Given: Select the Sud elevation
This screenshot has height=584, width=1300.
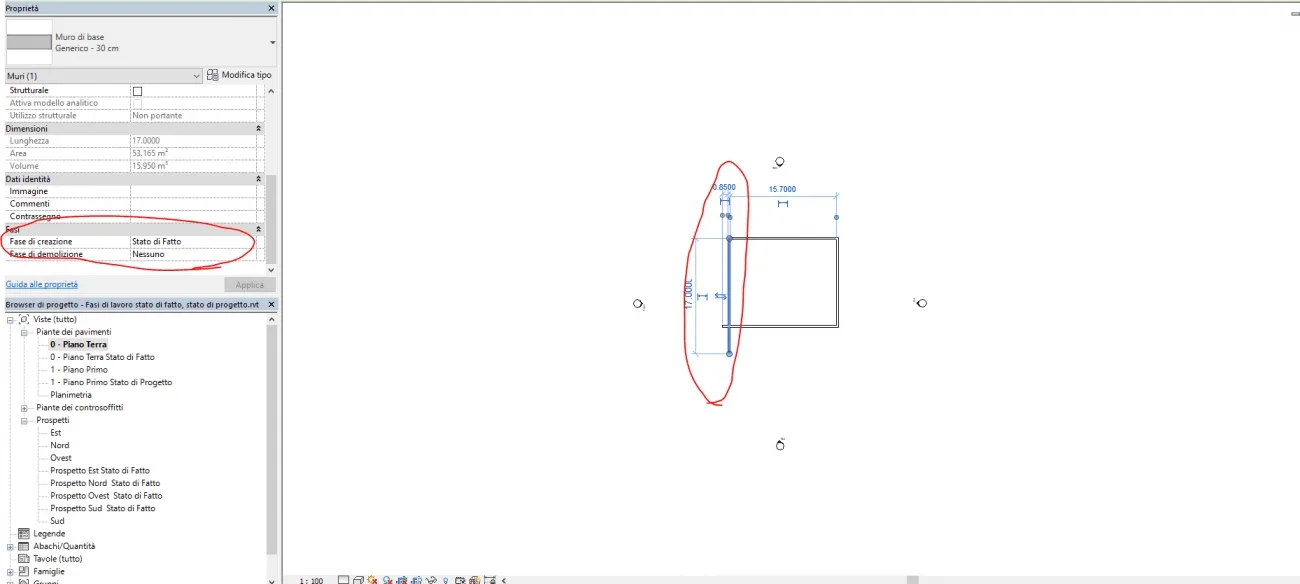Looking at the screenshot, I should pos(57,521).
